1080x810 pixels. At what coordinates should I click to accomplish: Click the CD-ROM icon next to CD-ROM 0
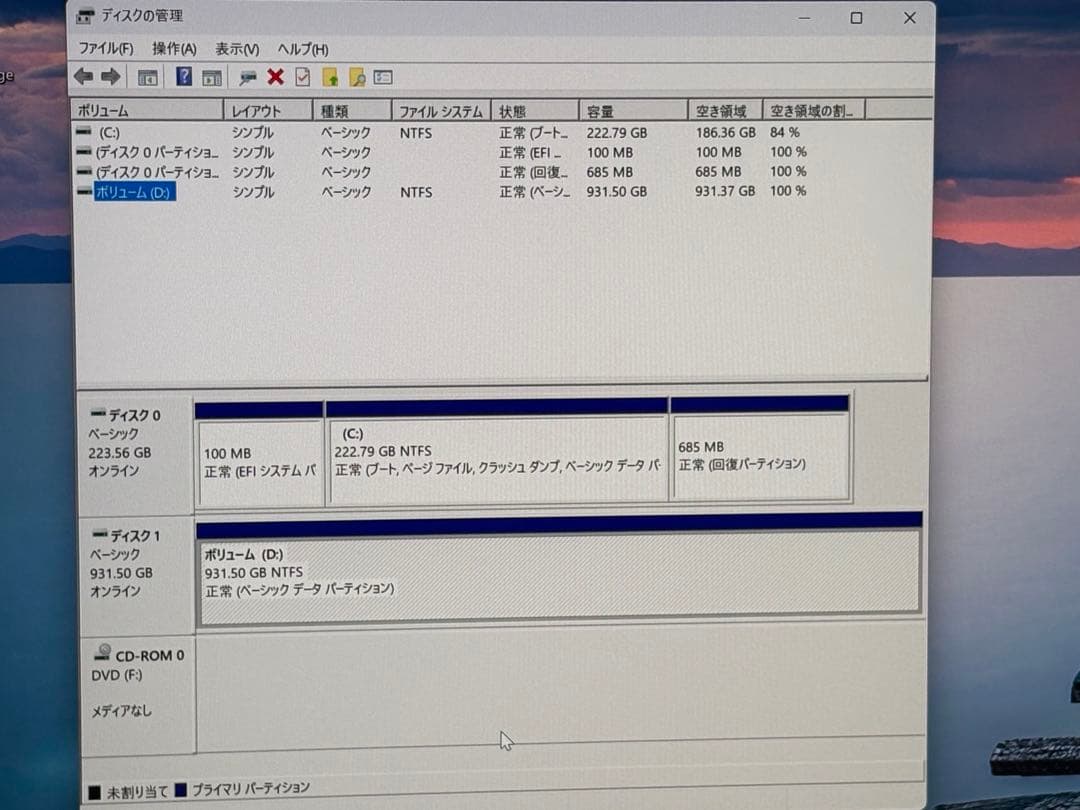(x=102, y=653)
